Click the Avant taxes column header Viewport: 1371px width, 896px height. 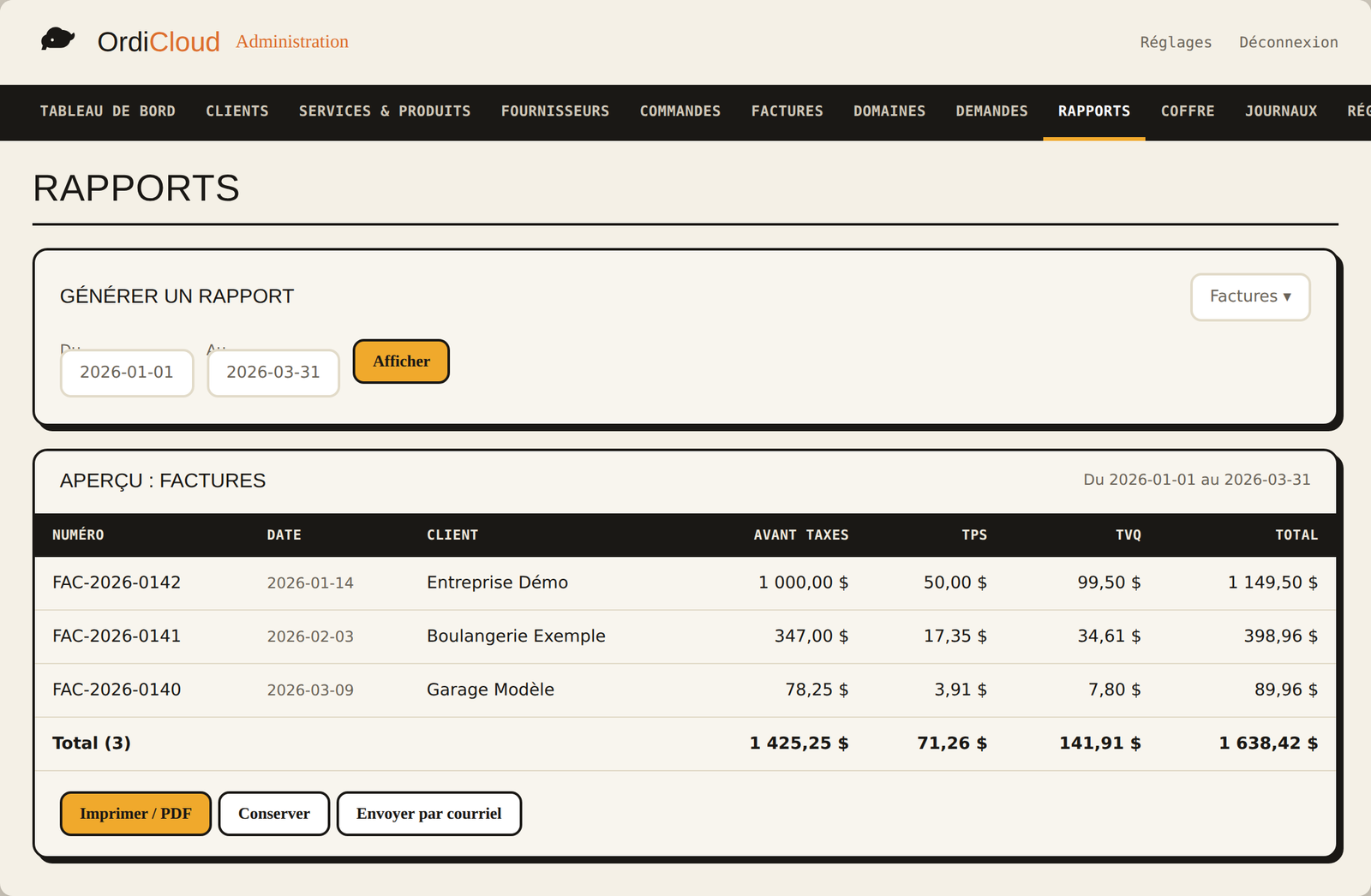(801, 535)
